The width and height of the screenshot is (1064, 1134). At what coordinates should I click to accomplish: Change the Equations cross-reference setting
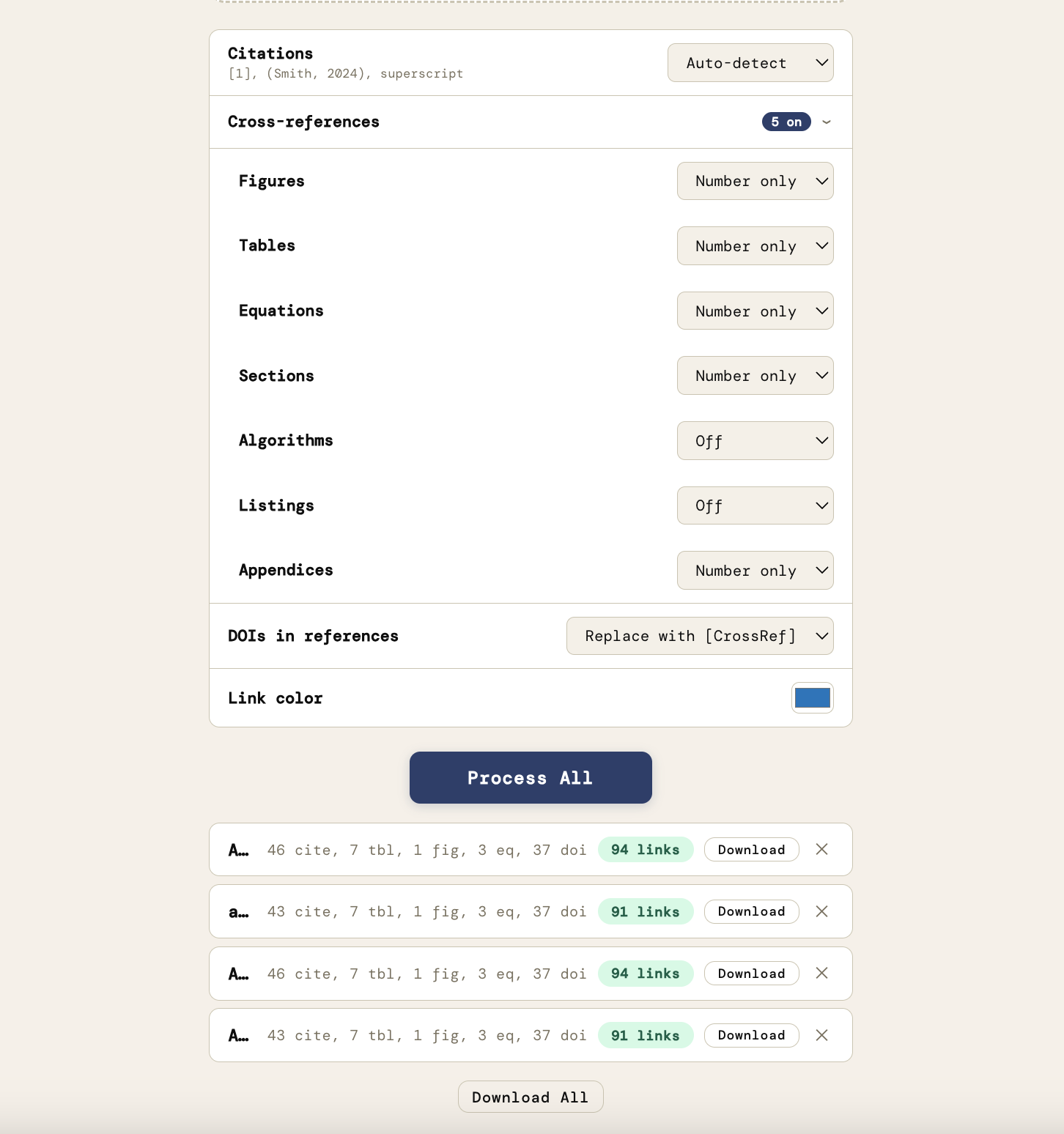click(755, 311)
